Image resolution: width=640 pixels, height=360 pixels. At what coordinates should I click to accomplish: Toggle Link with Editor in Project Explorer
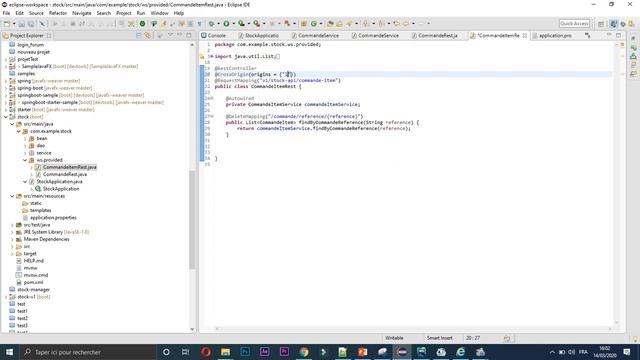147,36
